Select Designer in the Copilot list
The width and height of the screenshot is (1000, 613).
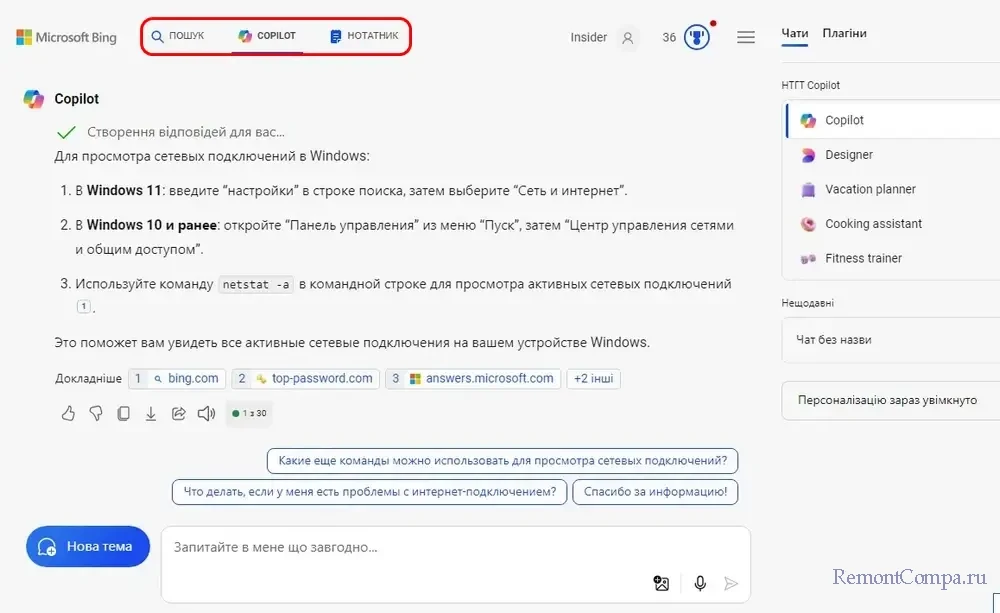[x=848, y=155]
